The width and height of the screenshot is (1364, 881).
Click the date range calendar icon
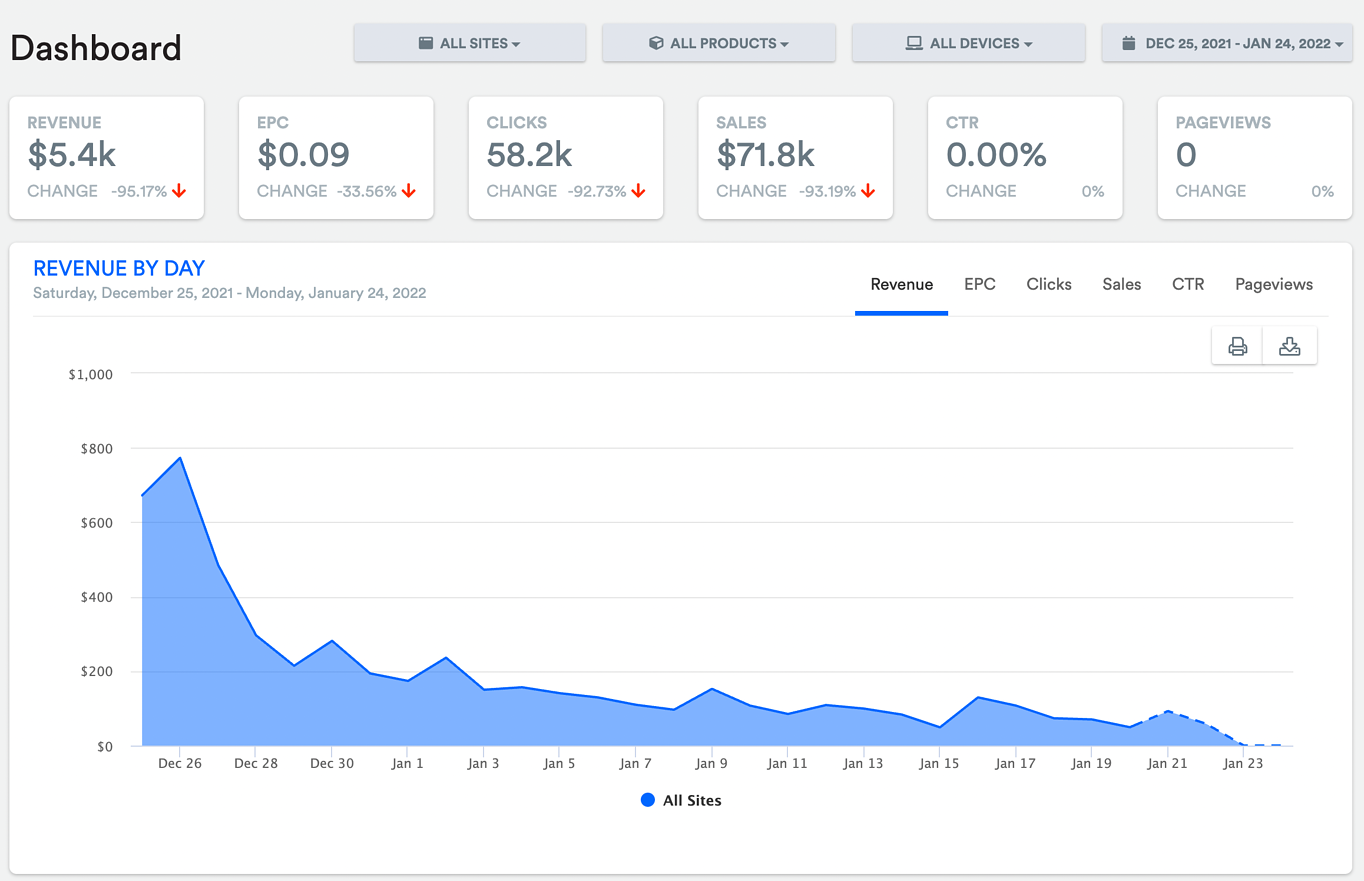1129,43
